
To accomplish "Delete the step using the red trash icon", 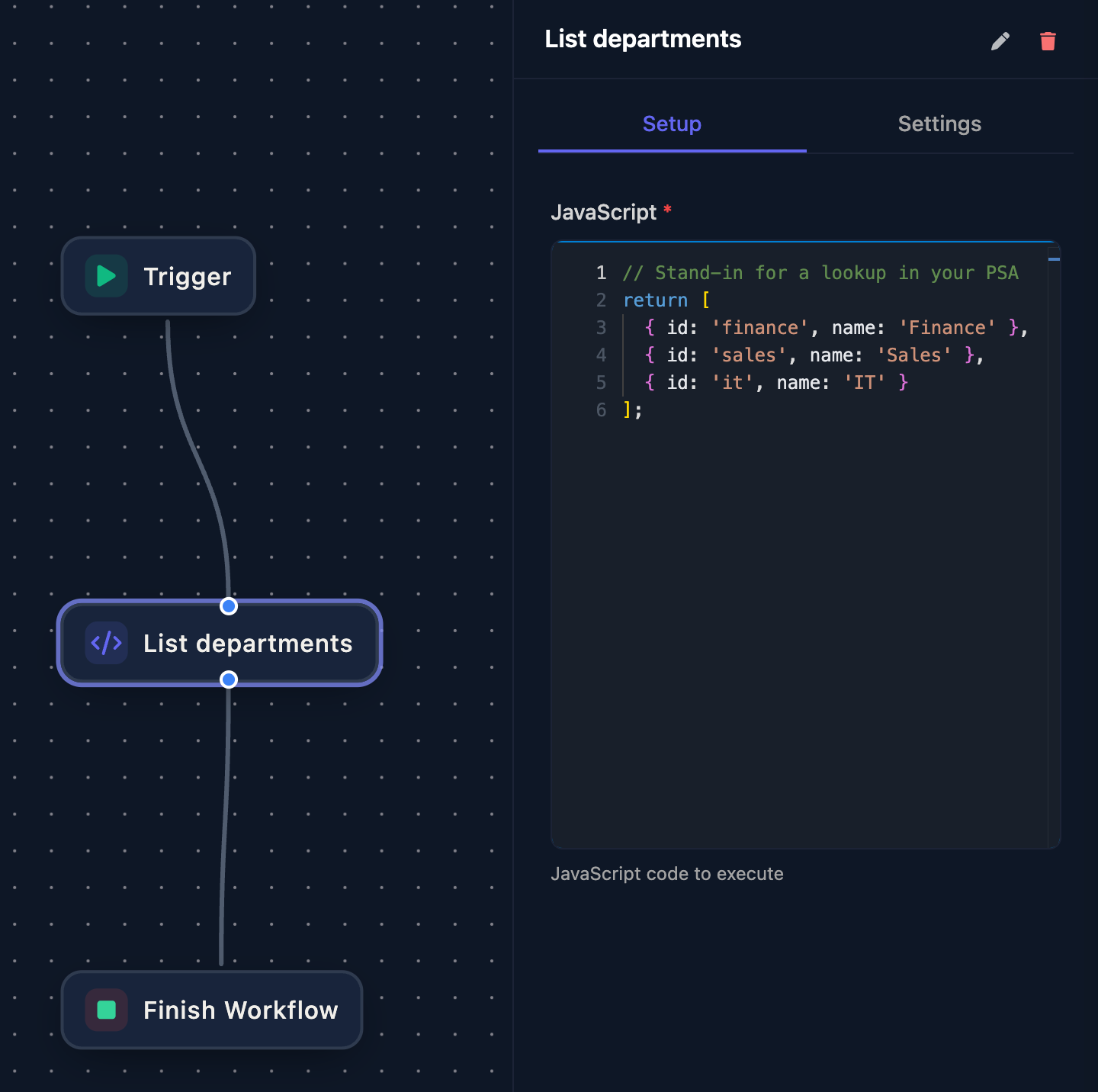I will coord(1048,41).
